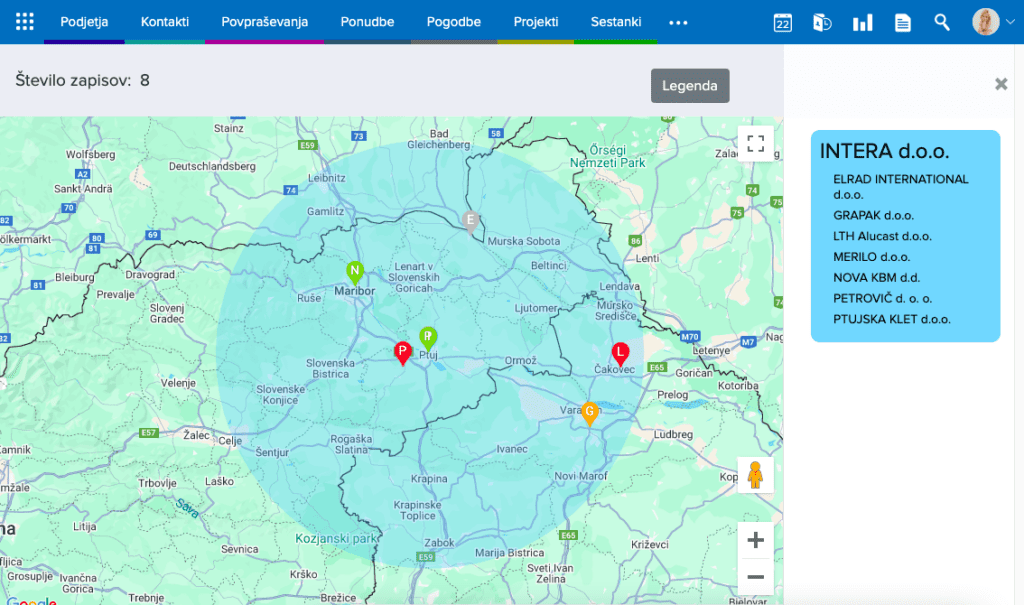Open the documents icon in the header
The height and width of the screenshot is (605, 1024).
point(902,21)
